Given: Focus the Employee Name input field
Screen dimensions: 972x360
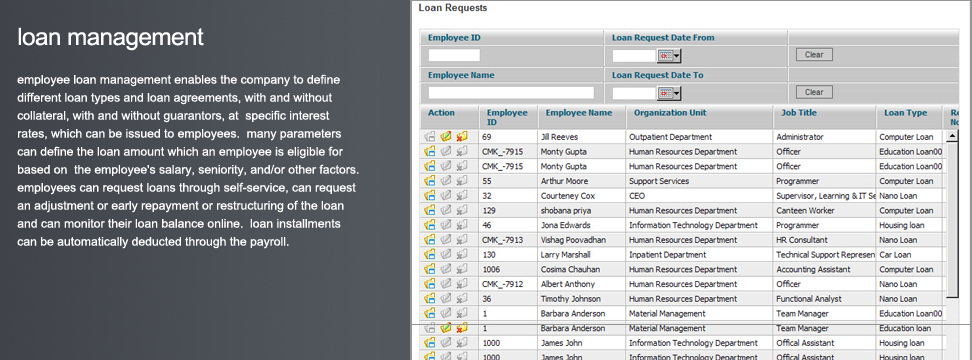Looking at the screenshot, I should [511, 93].
